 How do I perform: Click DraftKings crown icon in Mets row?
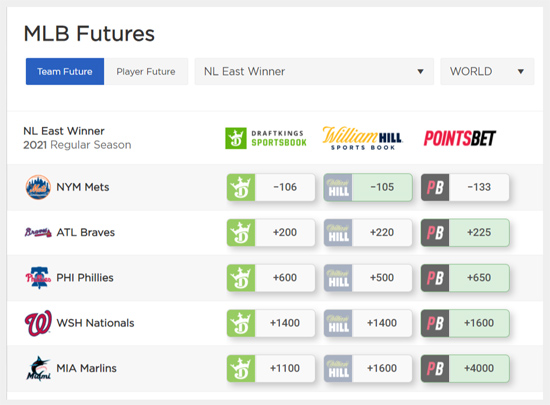point(241,187)
